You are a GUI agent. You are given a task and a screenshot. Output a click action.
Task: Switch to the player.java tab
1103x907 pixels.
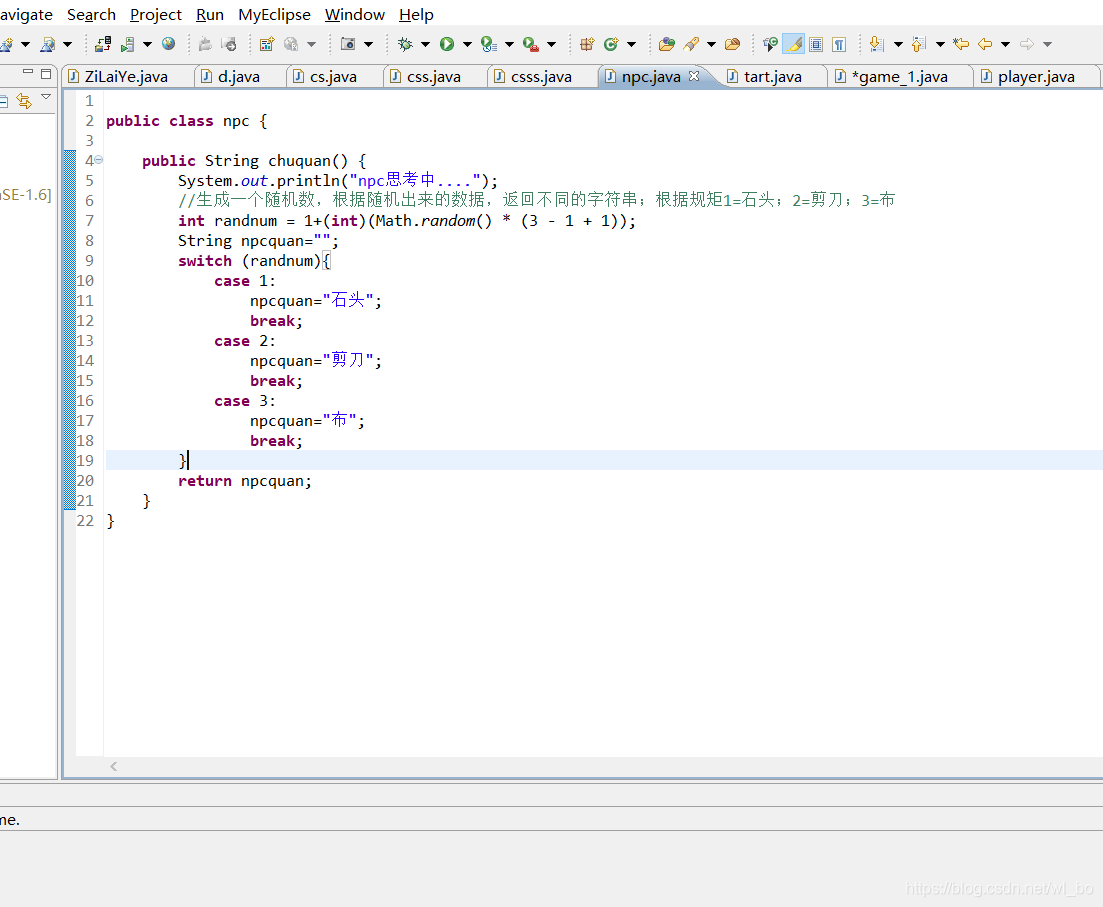(1035, 77)
